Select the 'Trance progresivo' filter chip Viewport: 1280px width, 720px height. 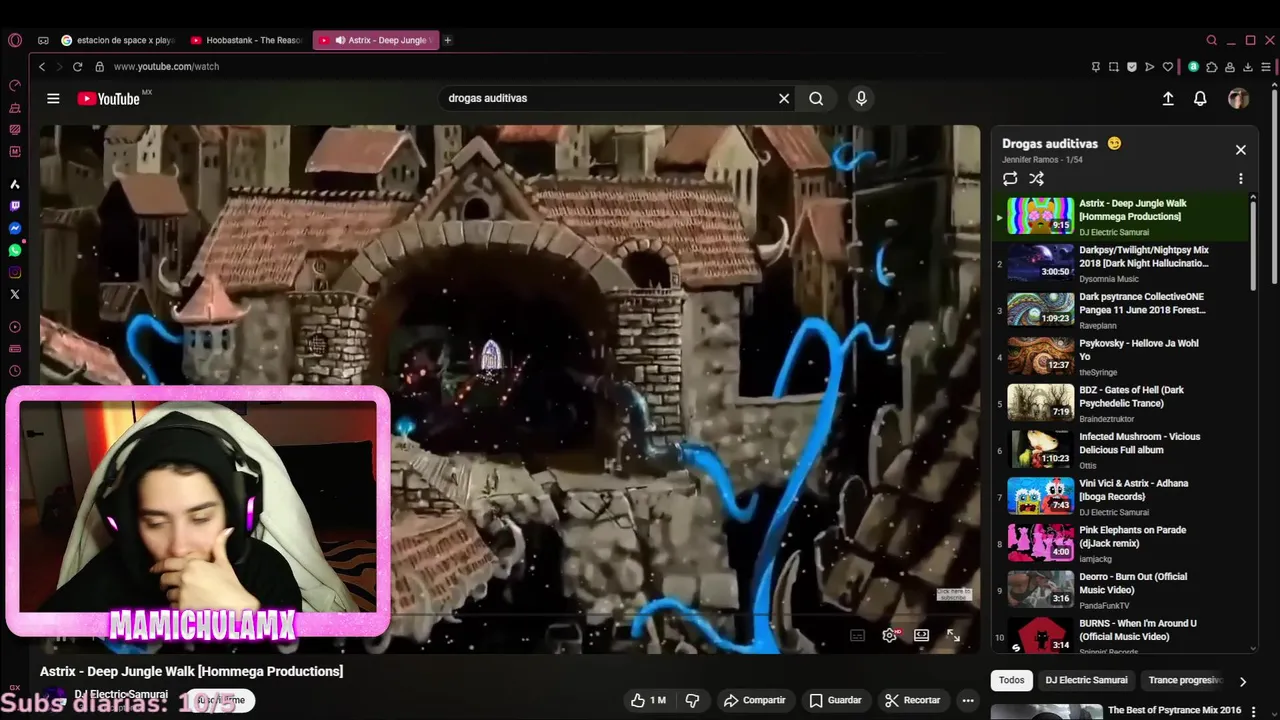[x=1184, y=680]
